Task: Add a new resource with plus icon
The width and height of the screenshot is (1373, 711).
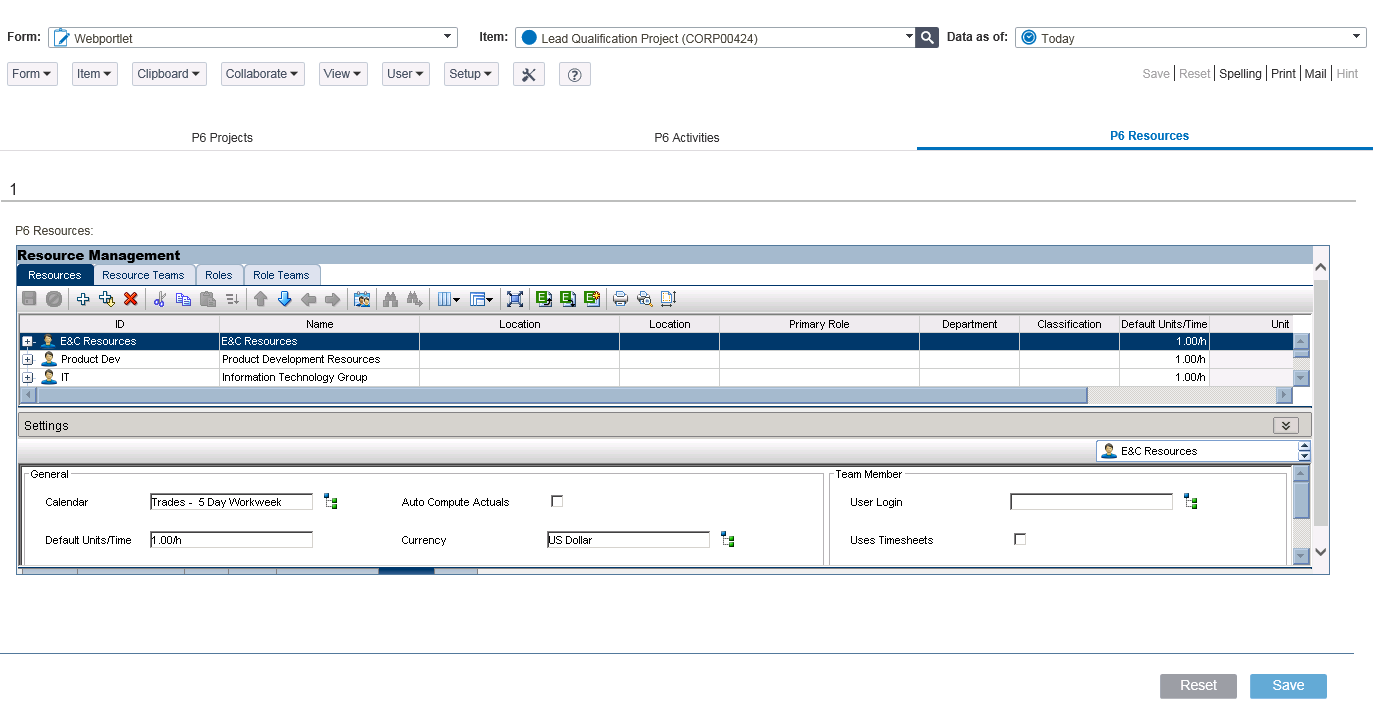Action: (x=83, y=298)
